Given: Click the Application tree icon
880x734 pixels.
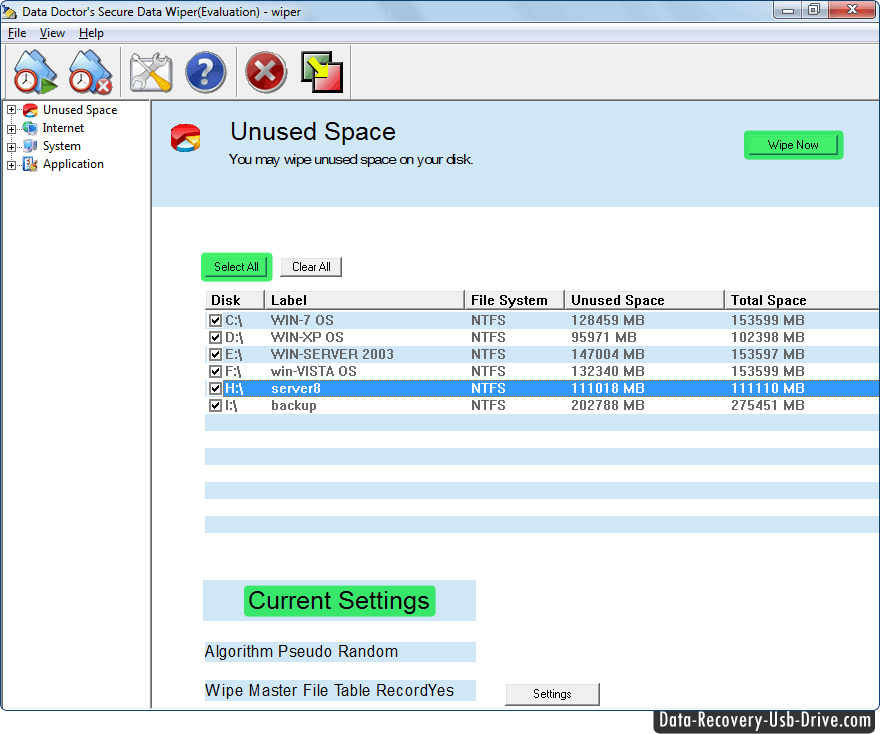Looking at the screenshot, I should point(30,164).
